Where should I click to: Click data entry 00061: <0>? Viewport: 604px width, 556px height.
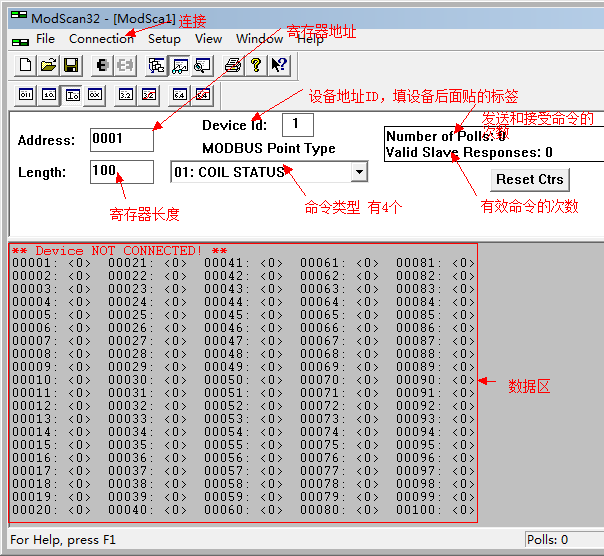tap(339, 263)
